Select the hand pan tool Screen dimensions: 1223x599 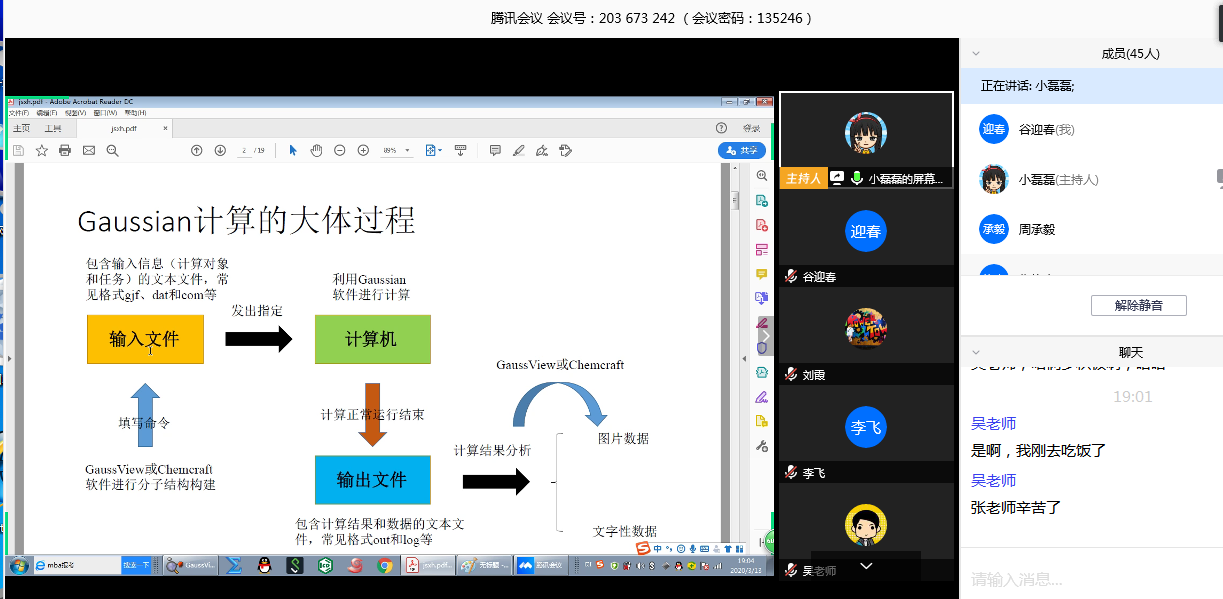click(x=316, y=150)
